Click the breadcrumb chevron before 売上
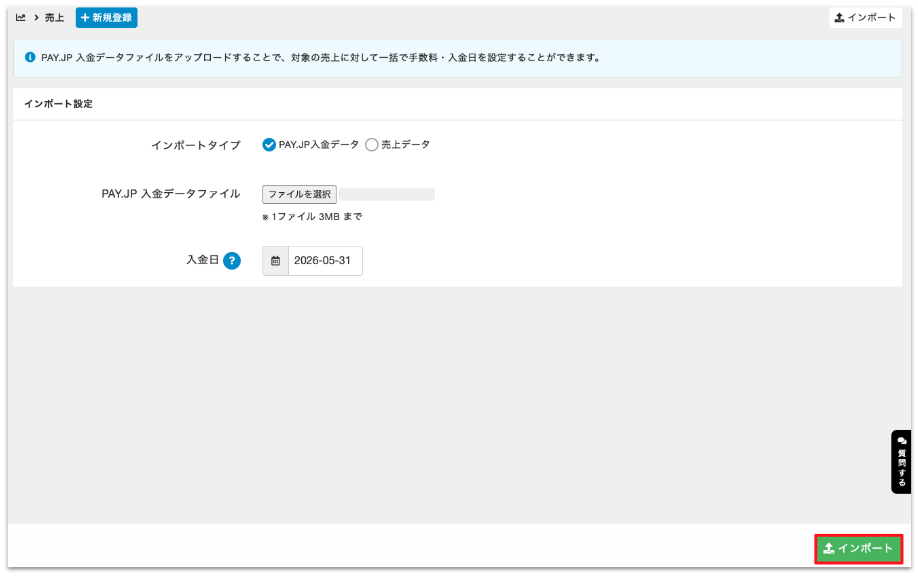 tap(36, 18)
